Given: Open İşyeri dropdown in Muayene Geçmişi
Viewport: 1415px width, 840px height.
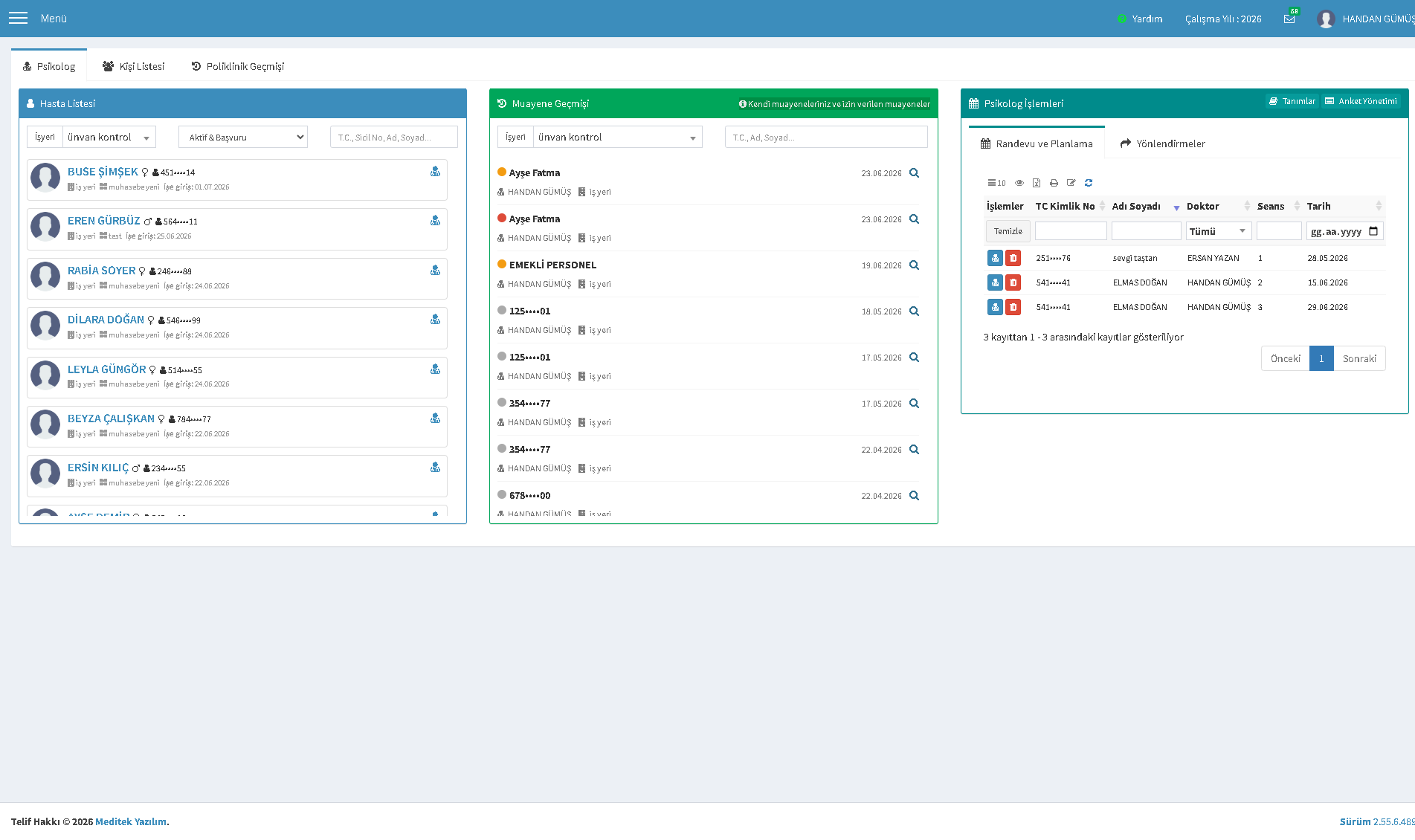Looking at the screenshot, I should pyautogui.click(x=618, y=137).
